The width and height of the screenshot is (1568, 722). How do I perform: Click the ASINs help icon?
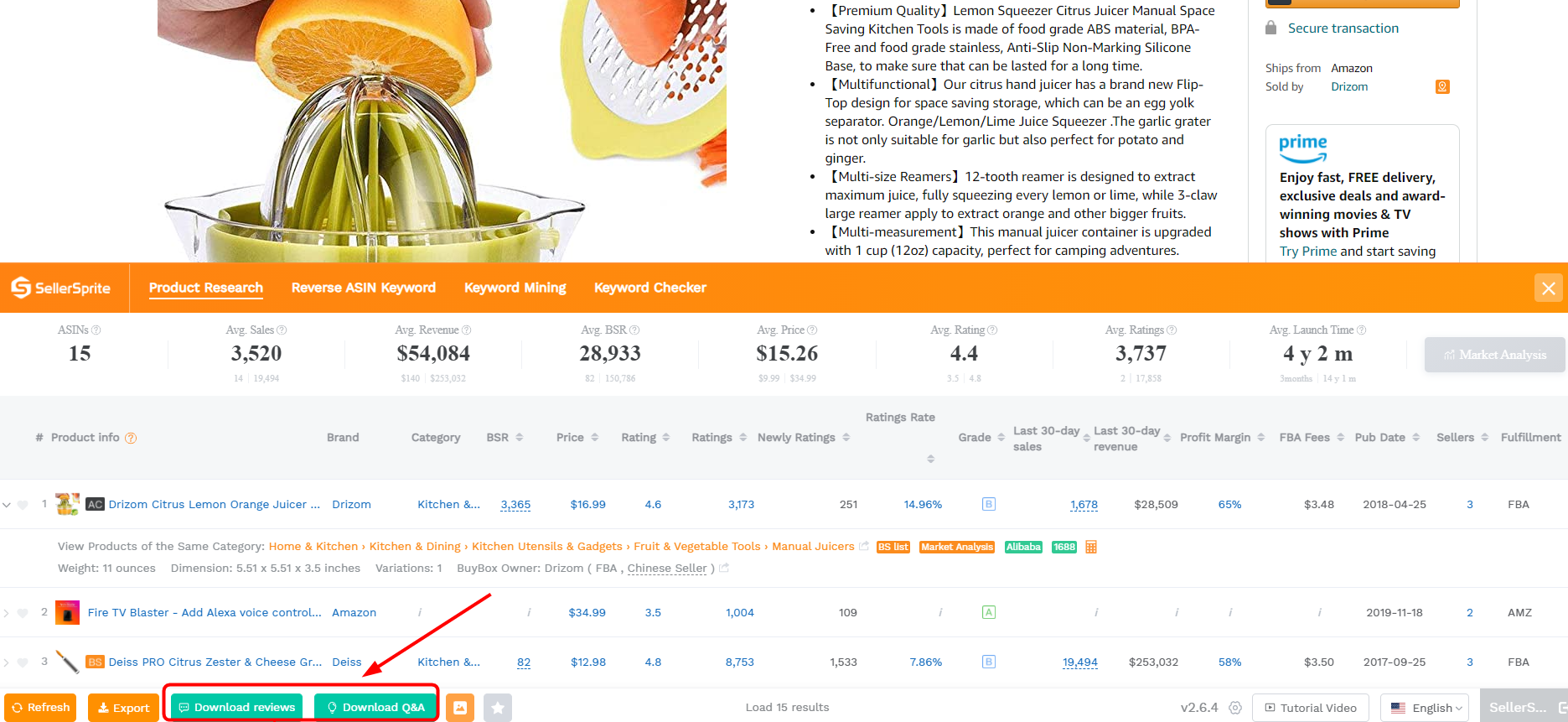point(96,330)
